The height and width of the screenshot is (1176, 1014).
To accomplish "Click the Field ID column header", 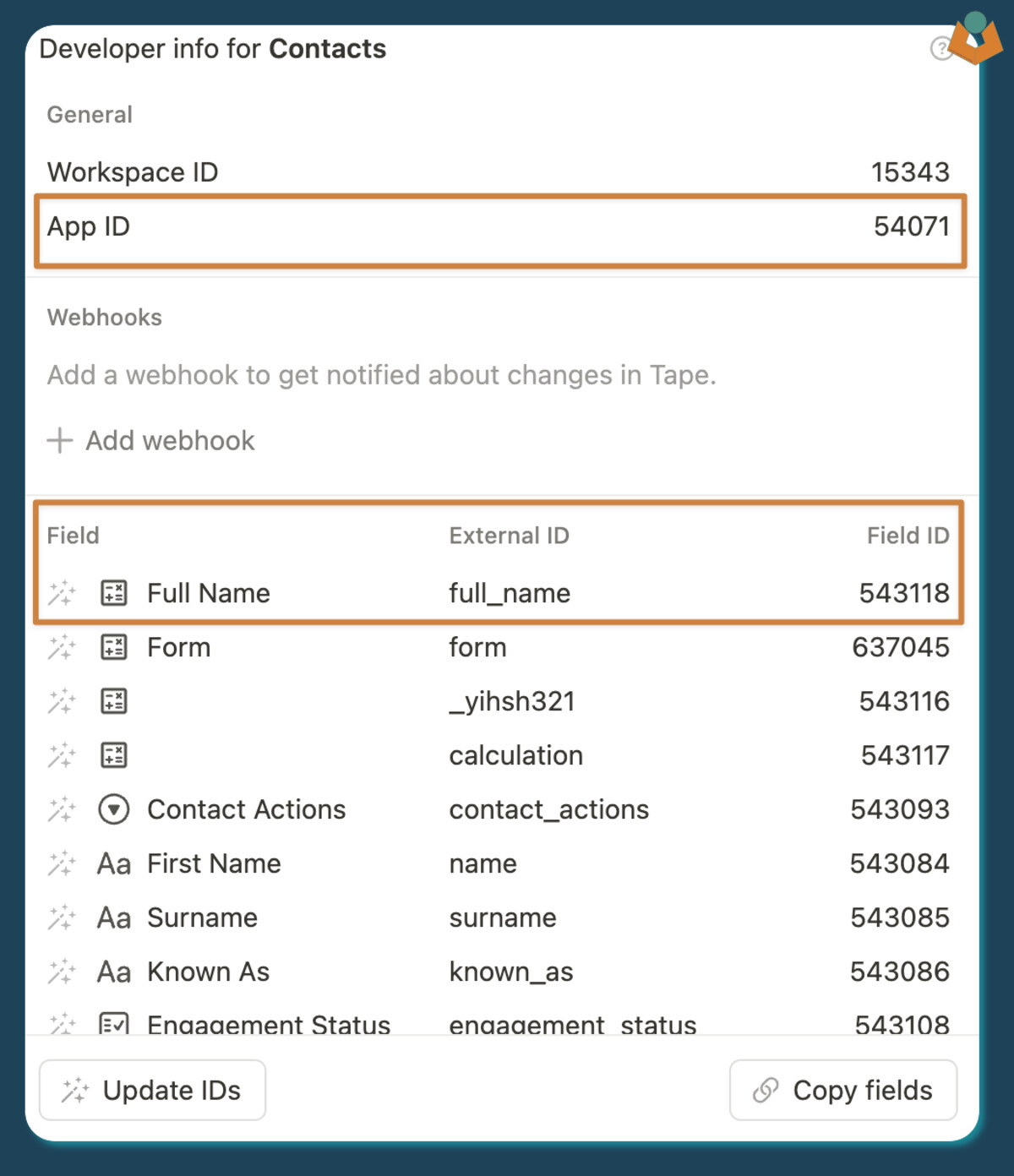I will pyautogui.click(x=908, y=536).
